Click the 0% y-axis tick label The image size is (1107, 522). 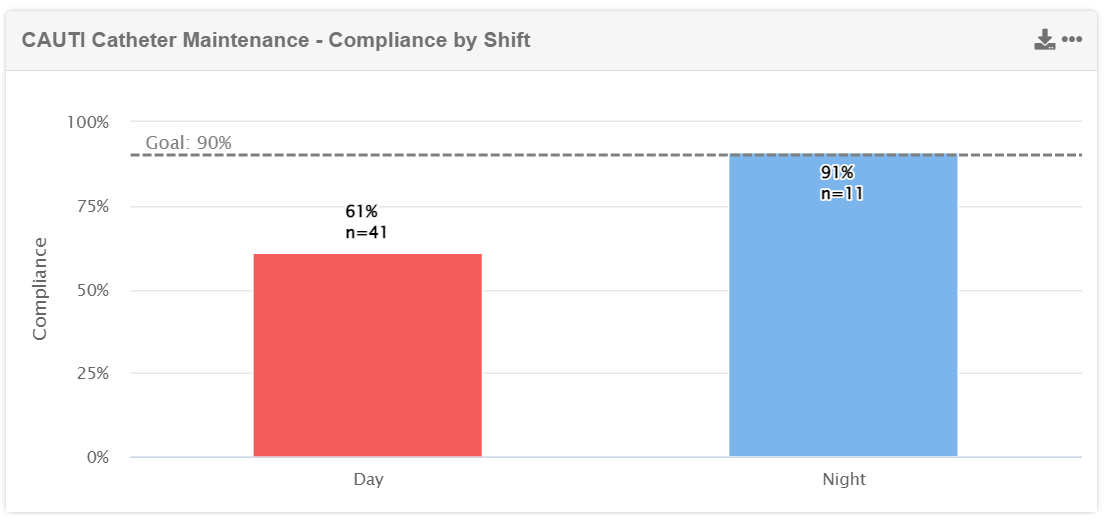coord(96,458)
